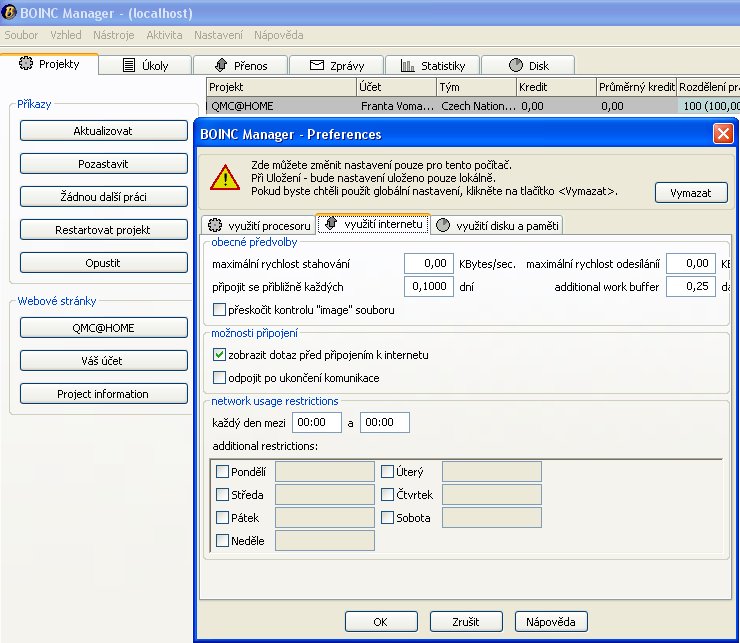This screenshot has width=740, height=643.
Task: Sort by the Kredit column header
Action: coord(556,87)
